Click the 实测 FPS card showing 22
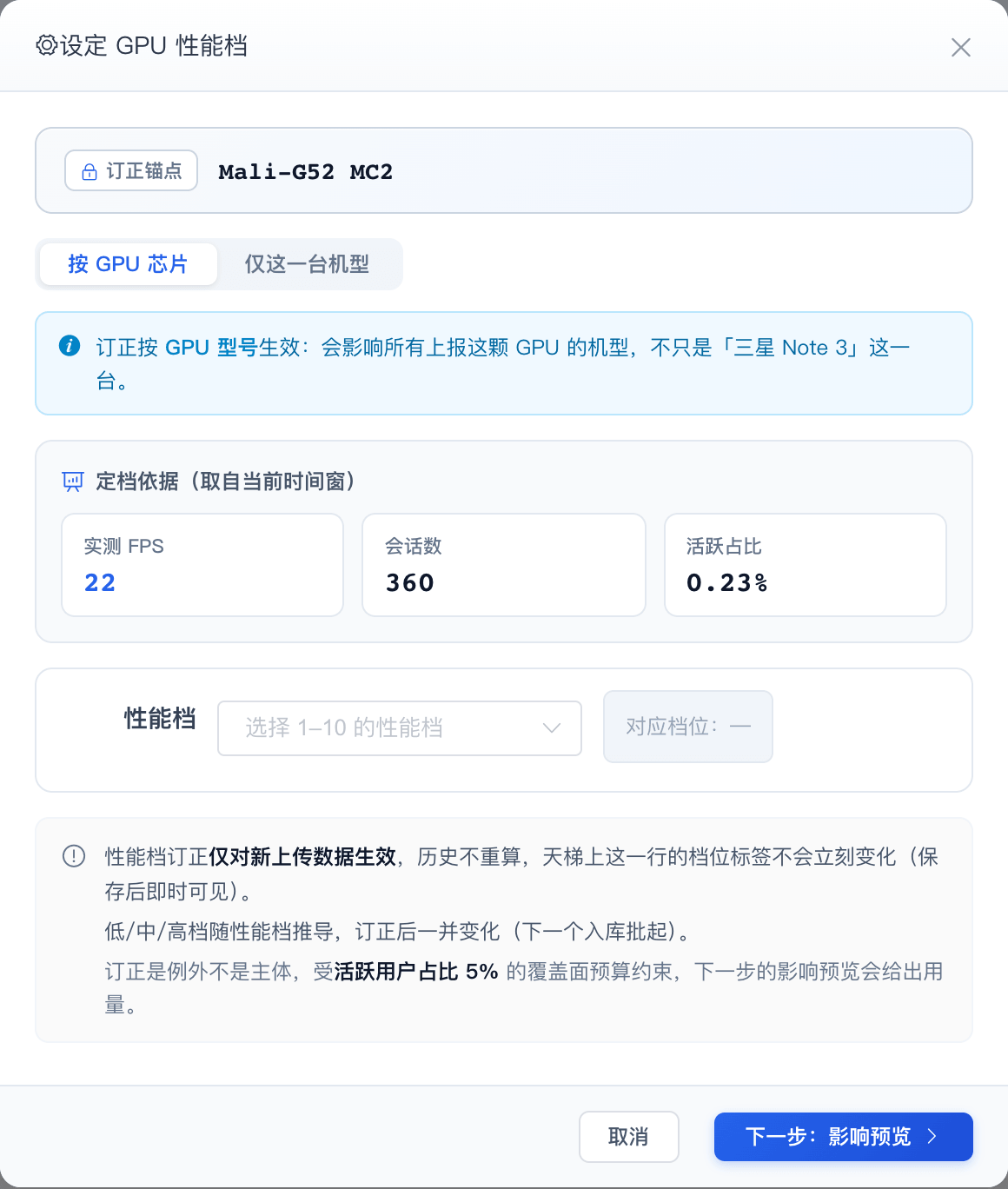Viewport: 1008px width, 1189px height. pyautogui.click(x=202, y=565)
